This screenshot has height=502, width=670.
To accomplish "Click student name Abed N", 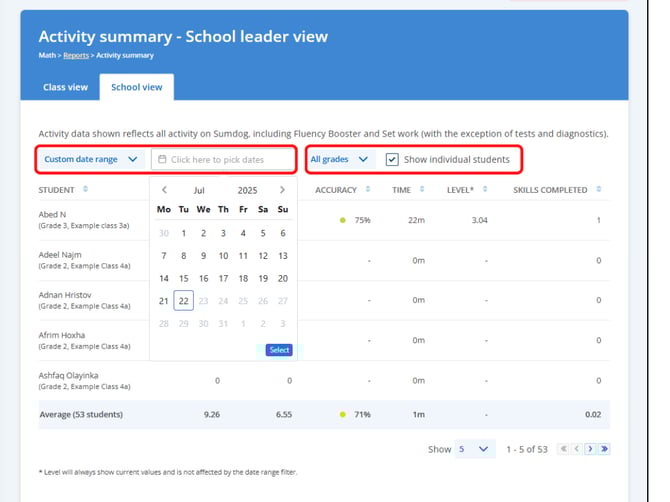I will tap(52, 214).
